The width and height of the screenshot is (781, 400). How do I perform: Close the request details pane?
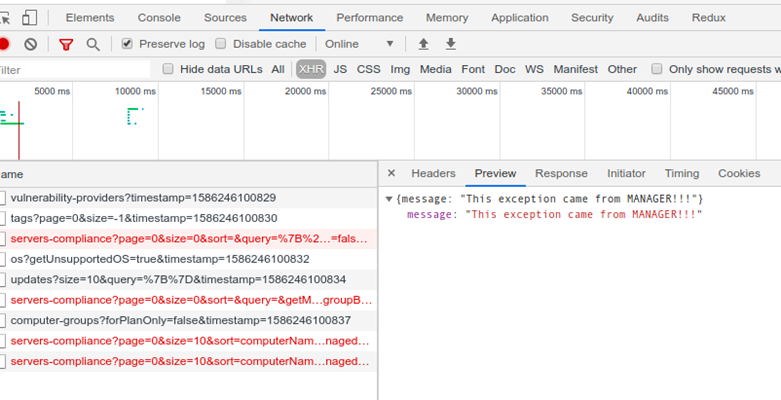click(391, 173)
